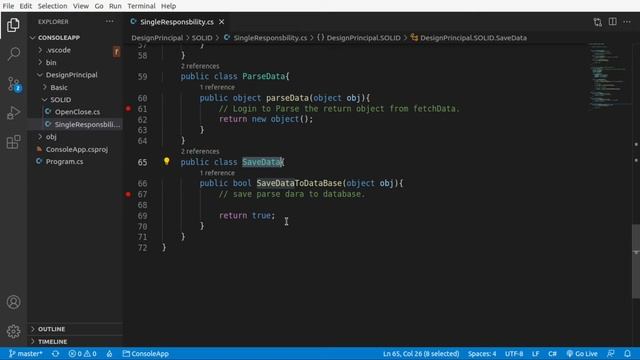The image size is (640, 360).
Task: Open the Extensions view
Action: pyautogui.click(x=13, y=142)
